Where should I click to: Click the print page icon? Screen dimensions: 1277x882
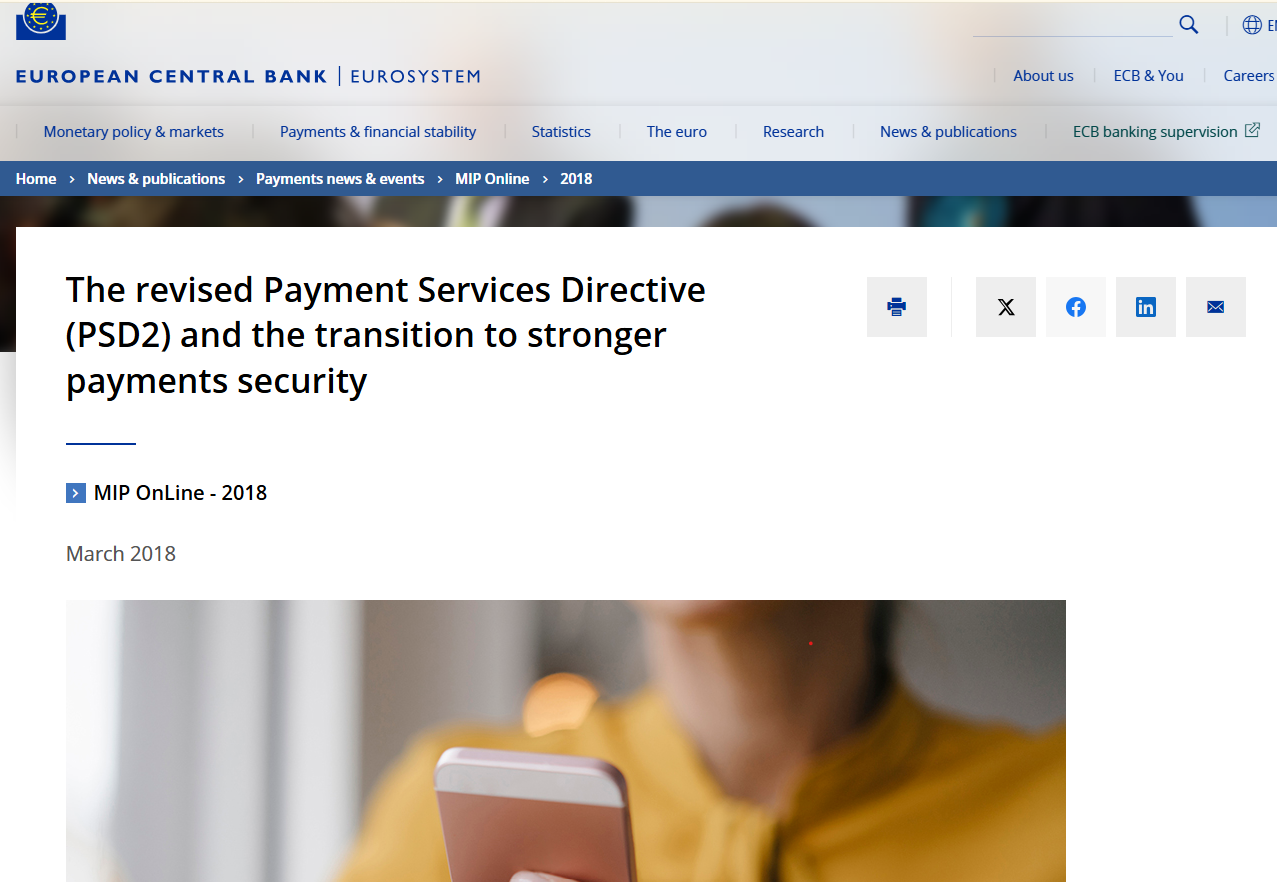pos(897,307)
